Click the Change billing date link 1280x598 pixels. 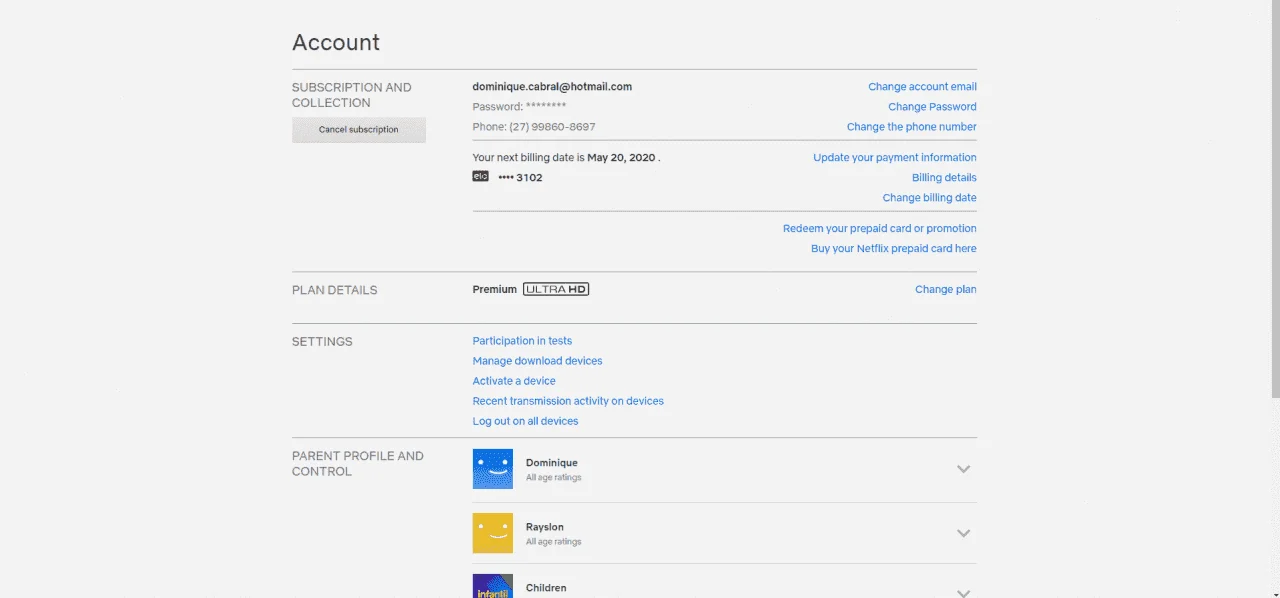pos(929,198)
